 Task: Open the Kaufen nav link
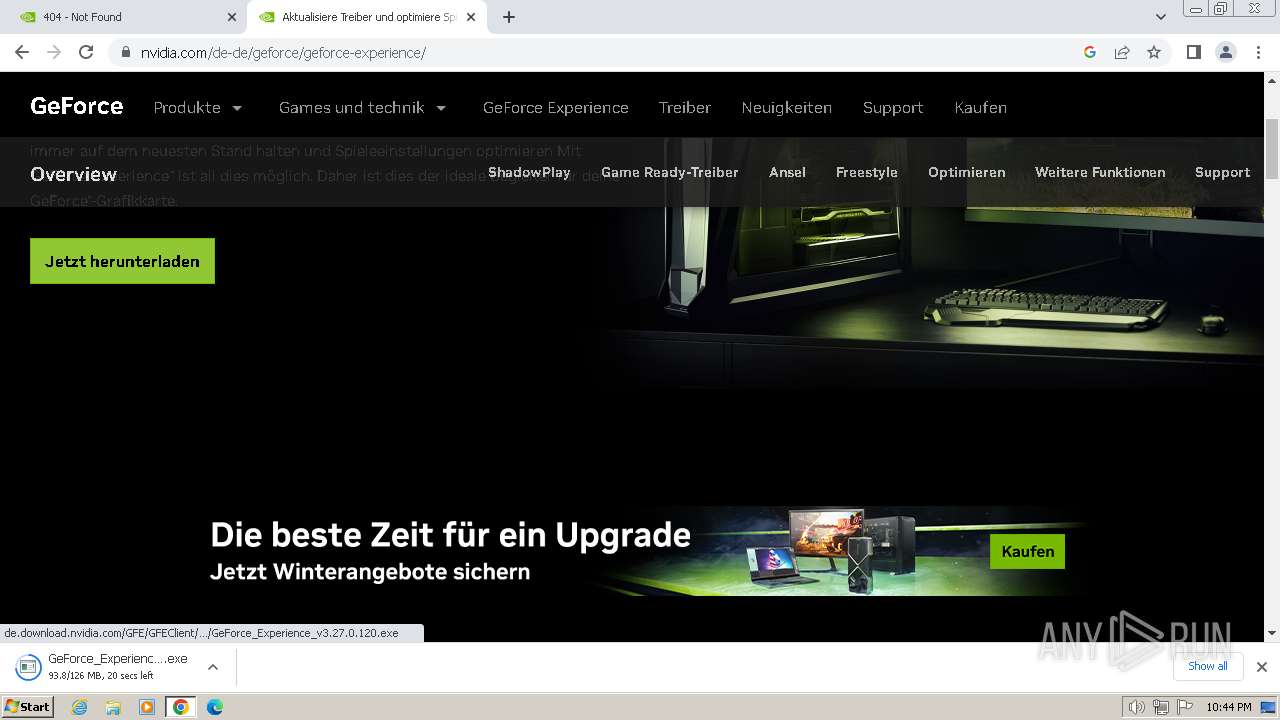981,107
